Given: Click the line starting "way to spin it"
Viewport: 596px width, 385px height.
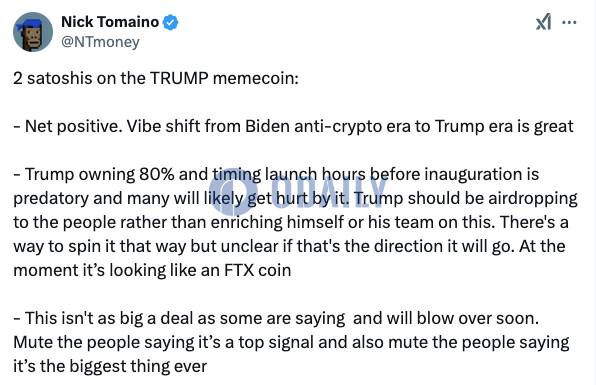Looking at the screenshot, I should click(x=289, y=246).
